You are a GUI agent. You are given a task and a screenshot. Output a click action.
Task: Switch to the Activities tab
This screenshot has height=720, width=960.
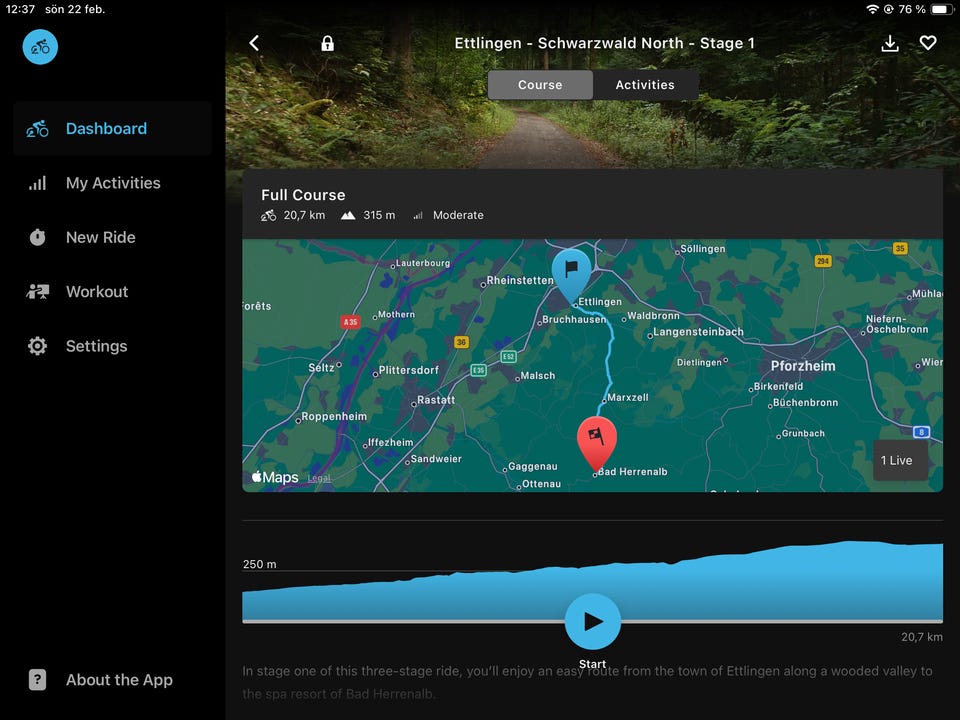[x=645, y=85]
